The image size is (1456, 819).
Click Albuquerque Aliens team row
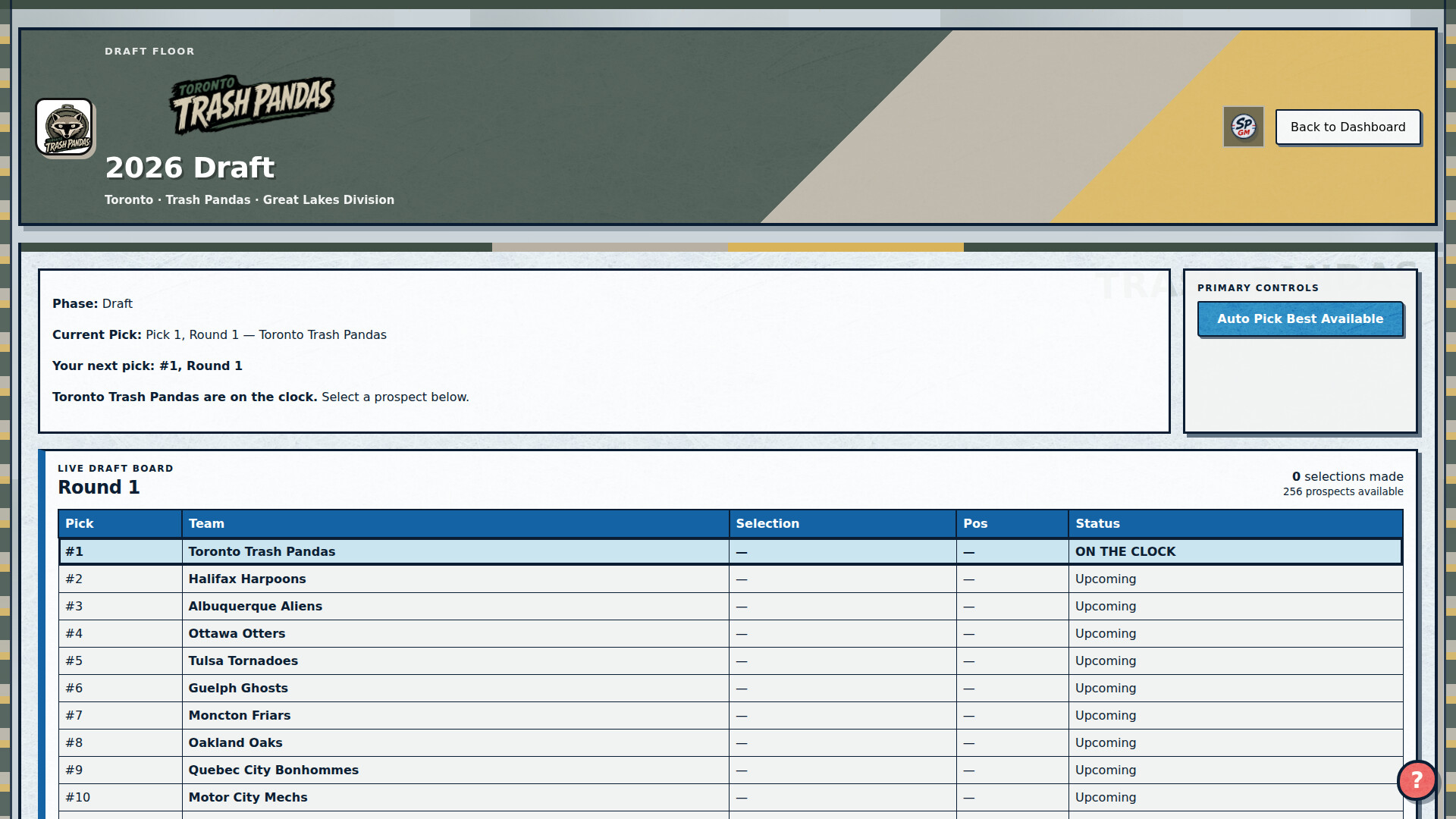tap(730, 606)
